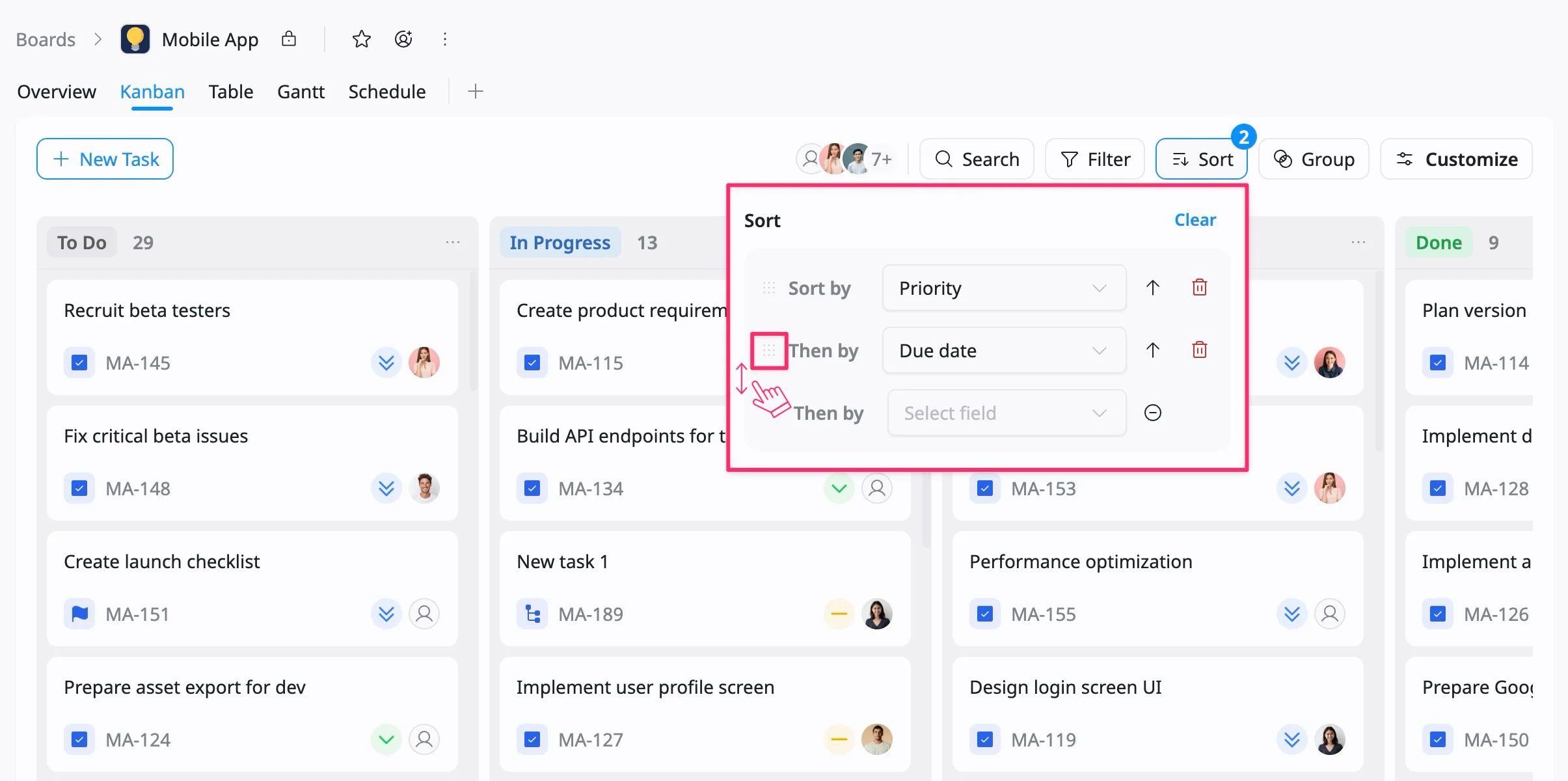1568x781 pixels.
Task: Open the member invite icon in header
Action: tap(403, 39)
